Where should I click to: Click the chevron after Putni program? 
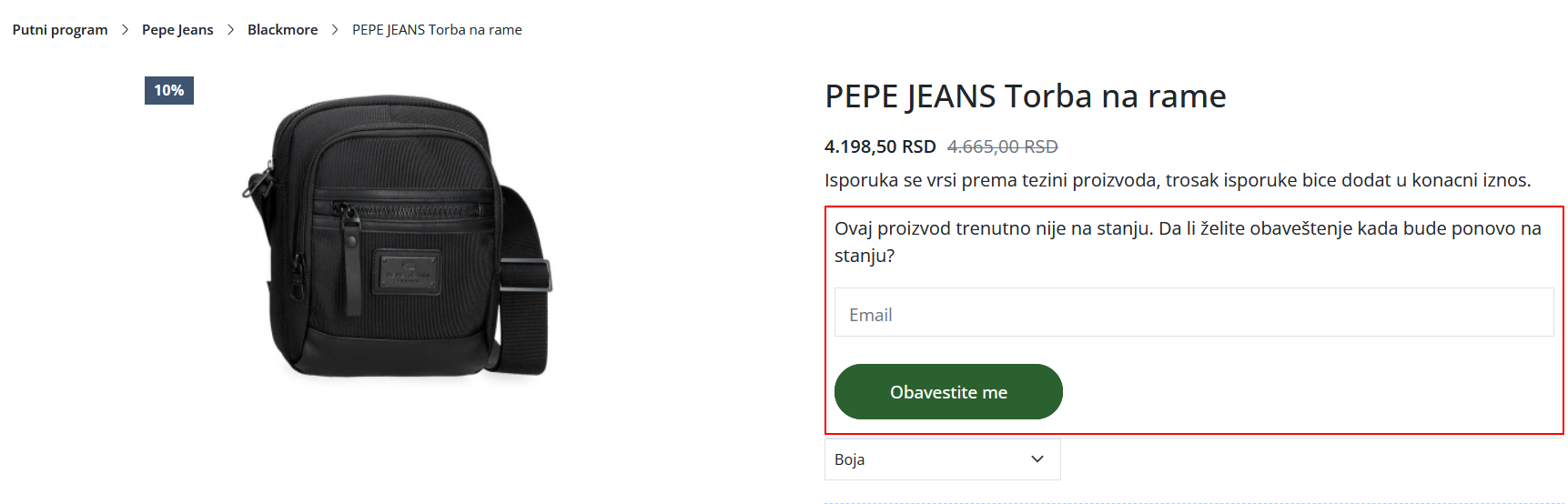point(125,30)
